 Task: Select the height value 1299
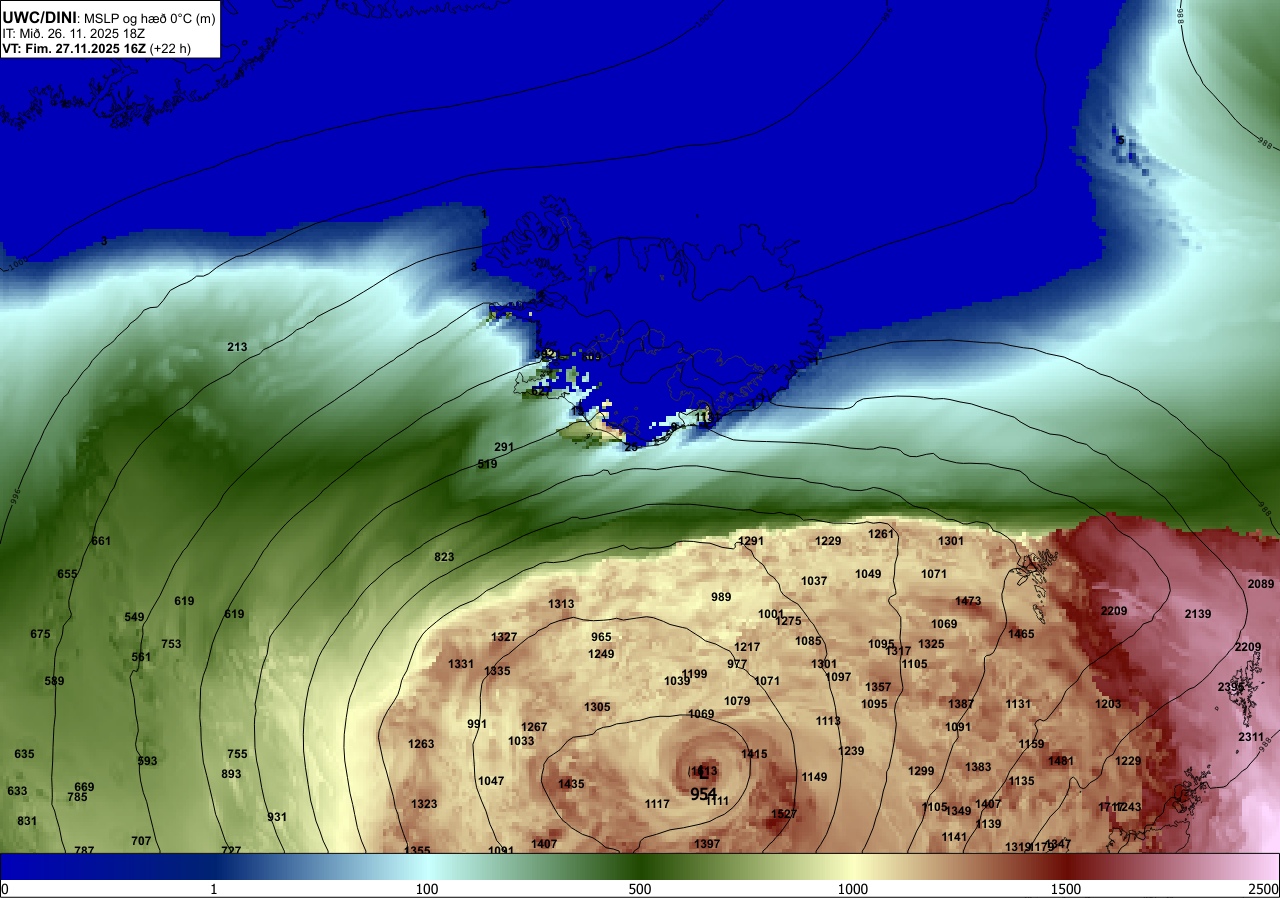point(921,771)
